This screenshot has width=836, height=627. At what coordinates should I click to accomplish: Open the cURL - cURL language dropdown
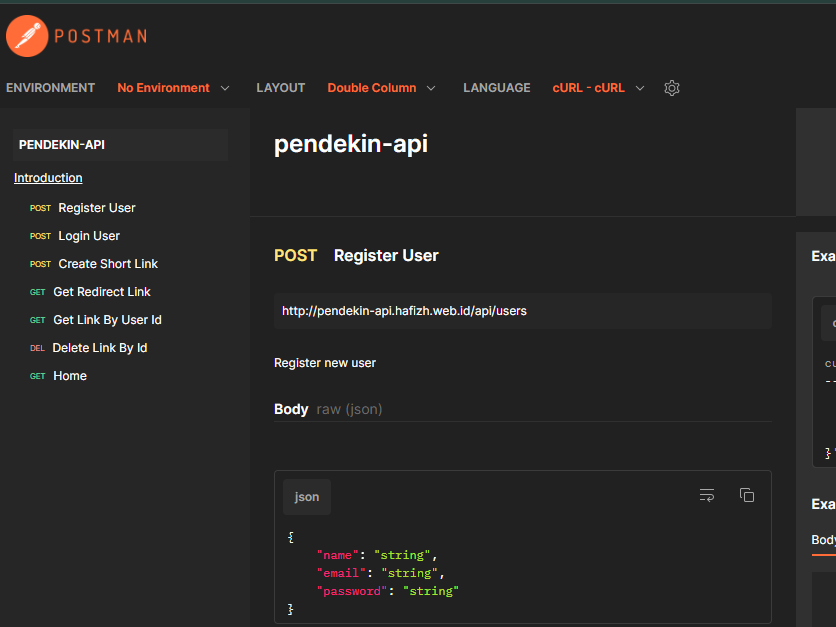[x=598, y=88]
